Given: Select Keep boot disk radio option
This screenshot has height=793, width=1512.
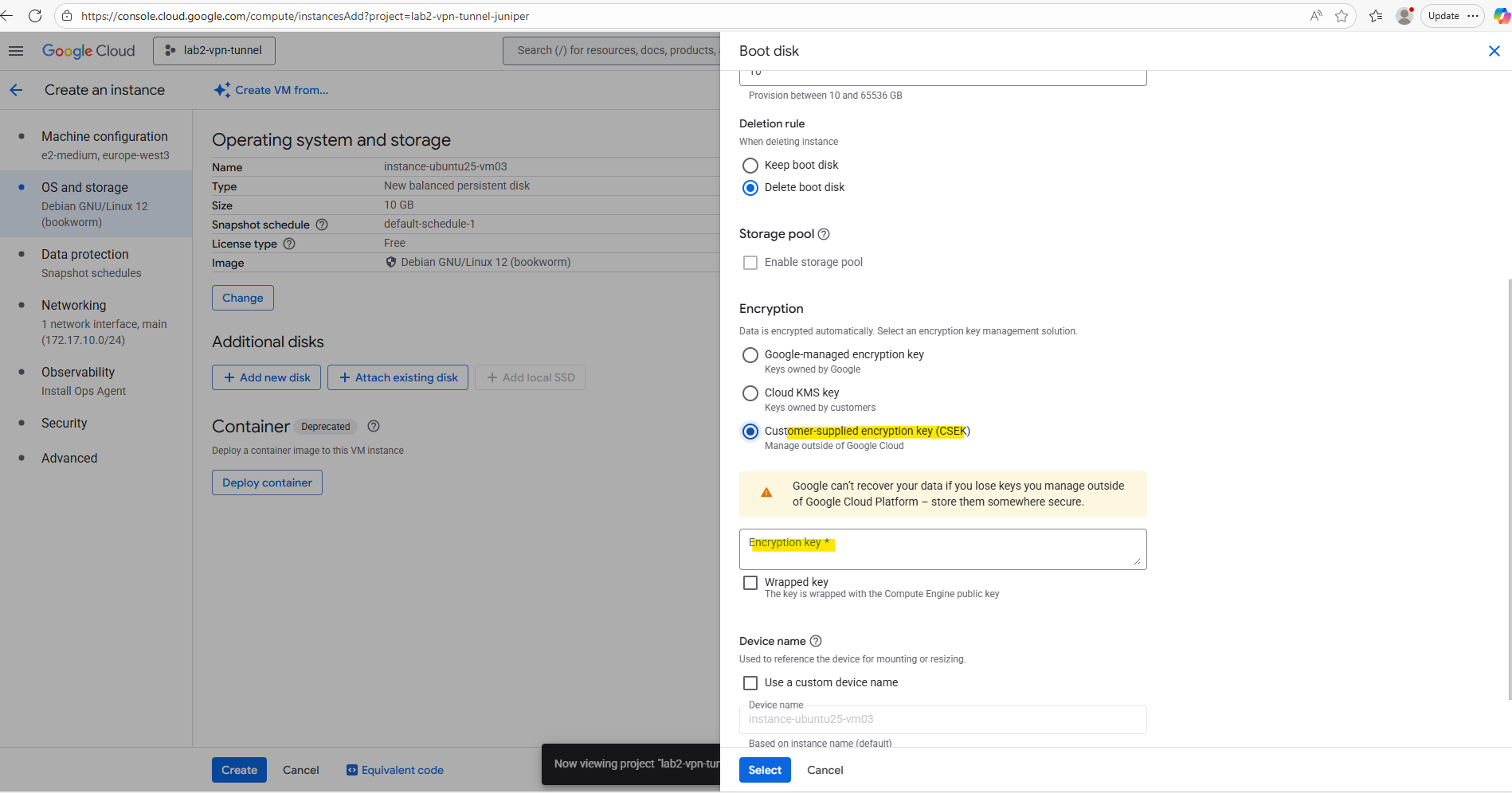Looking at the screenshot, I should (750, 166).
